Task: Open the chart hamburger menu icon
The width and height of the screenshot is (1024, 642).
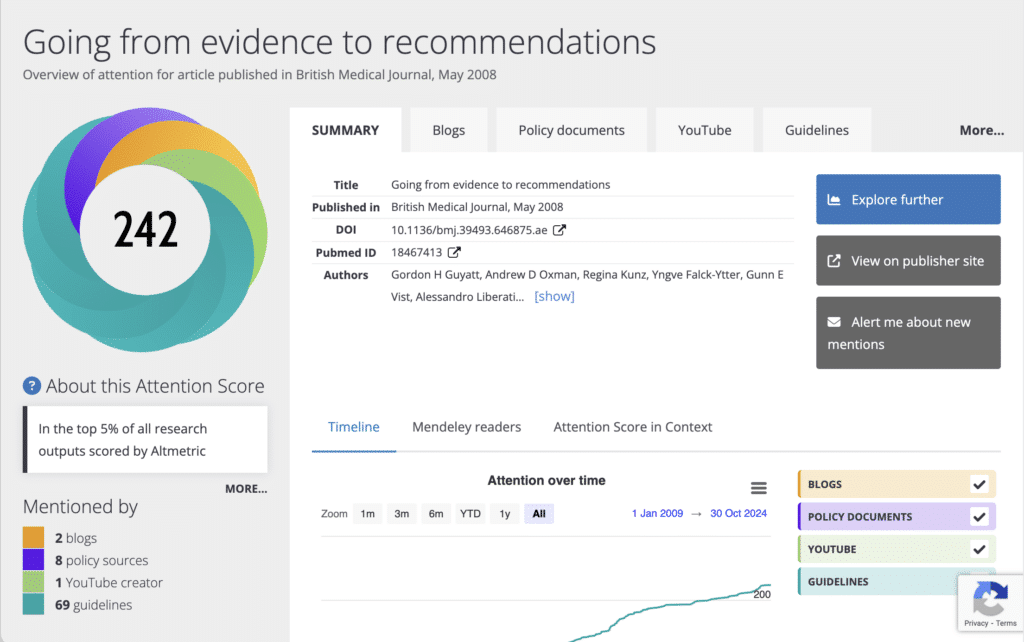Action: coord(759,488)
